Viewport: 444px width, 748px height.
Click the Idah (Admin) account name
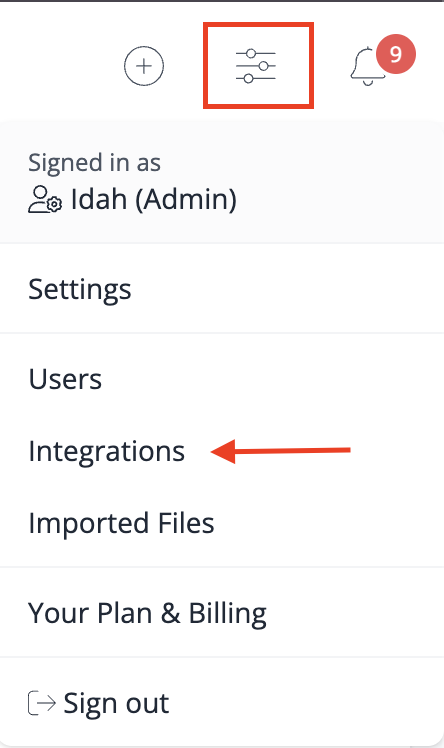[x=154, y=199]
